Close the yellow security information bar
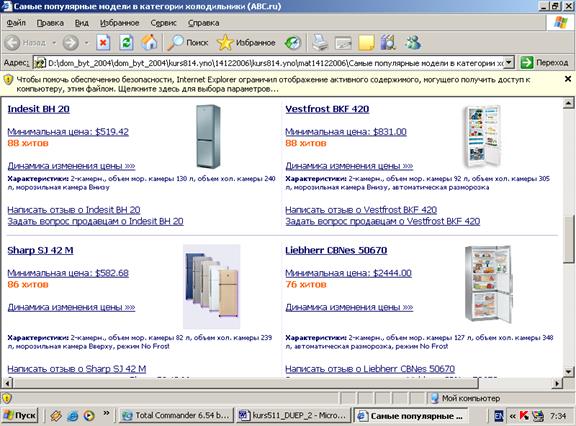Viewport: 576px width, 426px height. pos(568,79)
